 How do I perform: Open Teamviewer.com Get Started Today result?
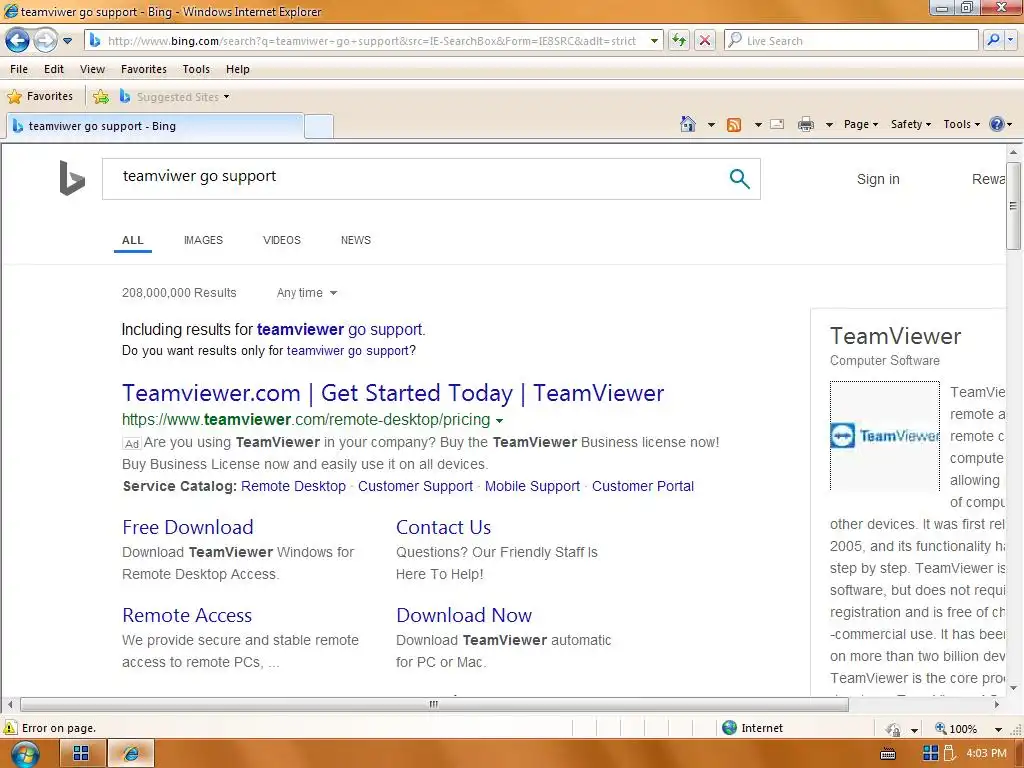coord(393,393)
